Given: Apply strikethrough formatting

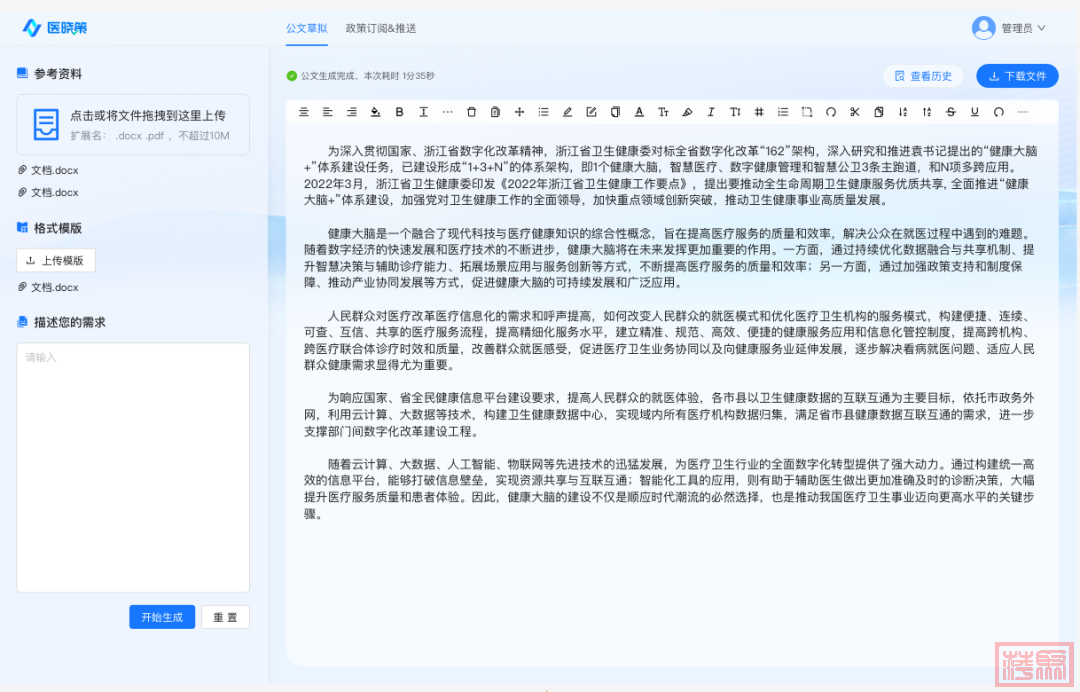Looking at the screenshot, I should (x=951, y=112).
